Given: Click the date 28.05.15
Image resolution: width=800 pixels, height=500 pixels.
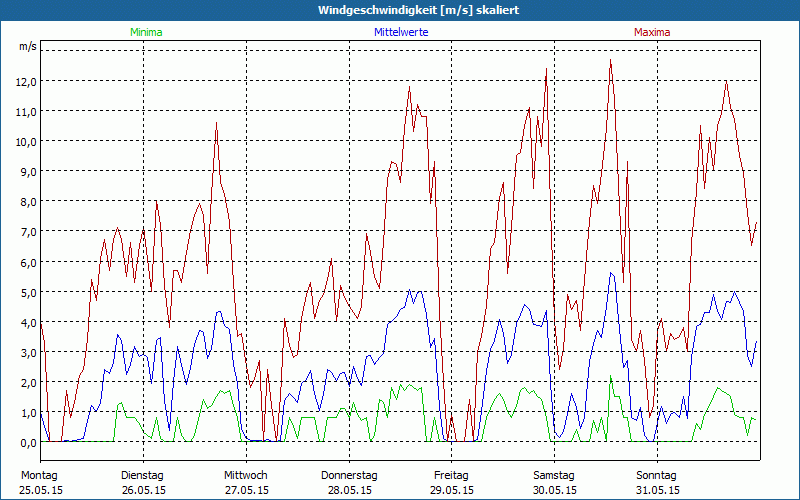Looking at the screenshot, I should [349, 490].
